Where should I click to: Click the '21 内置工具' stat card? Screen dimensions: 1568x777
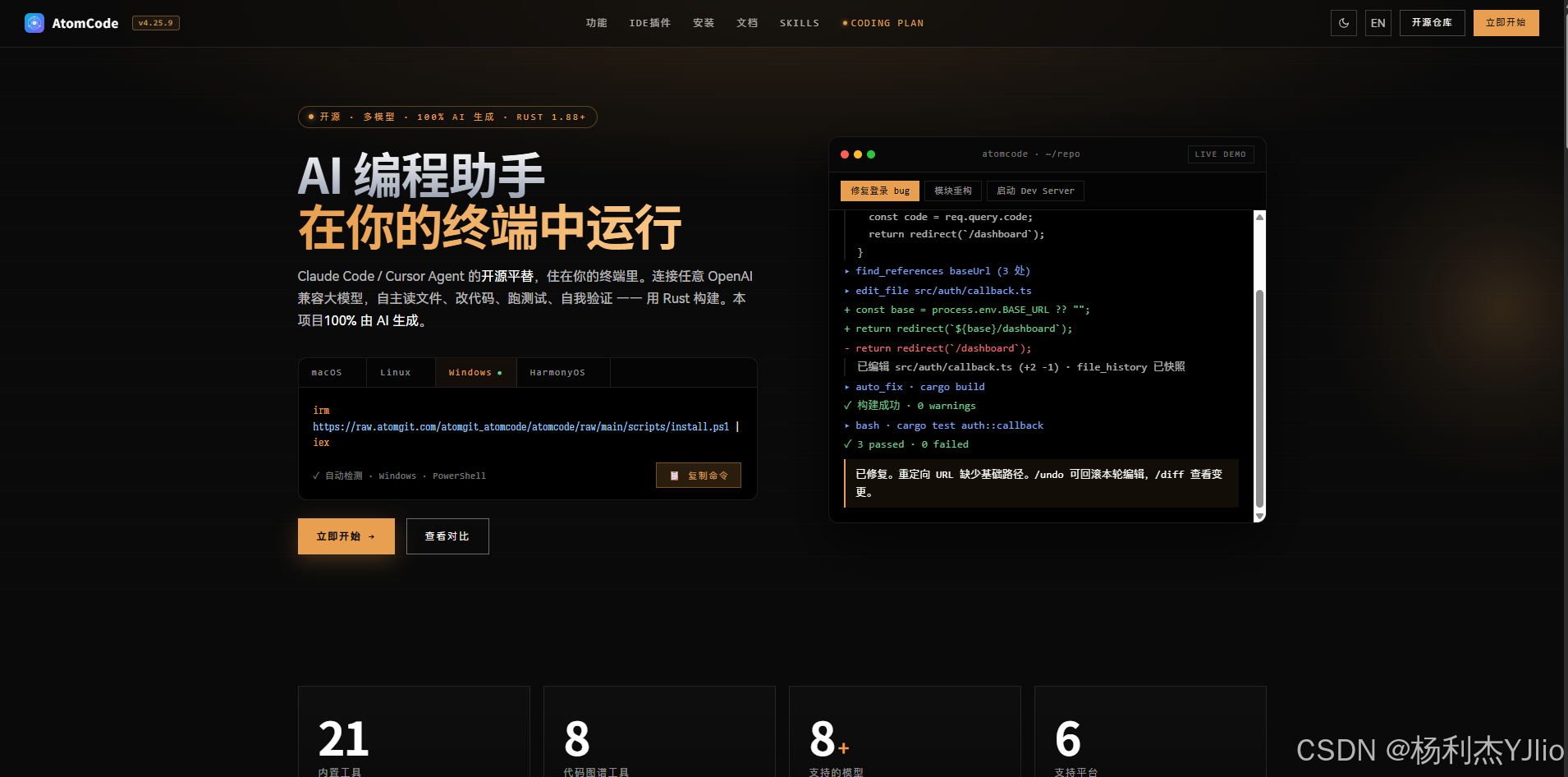(414, 732)
